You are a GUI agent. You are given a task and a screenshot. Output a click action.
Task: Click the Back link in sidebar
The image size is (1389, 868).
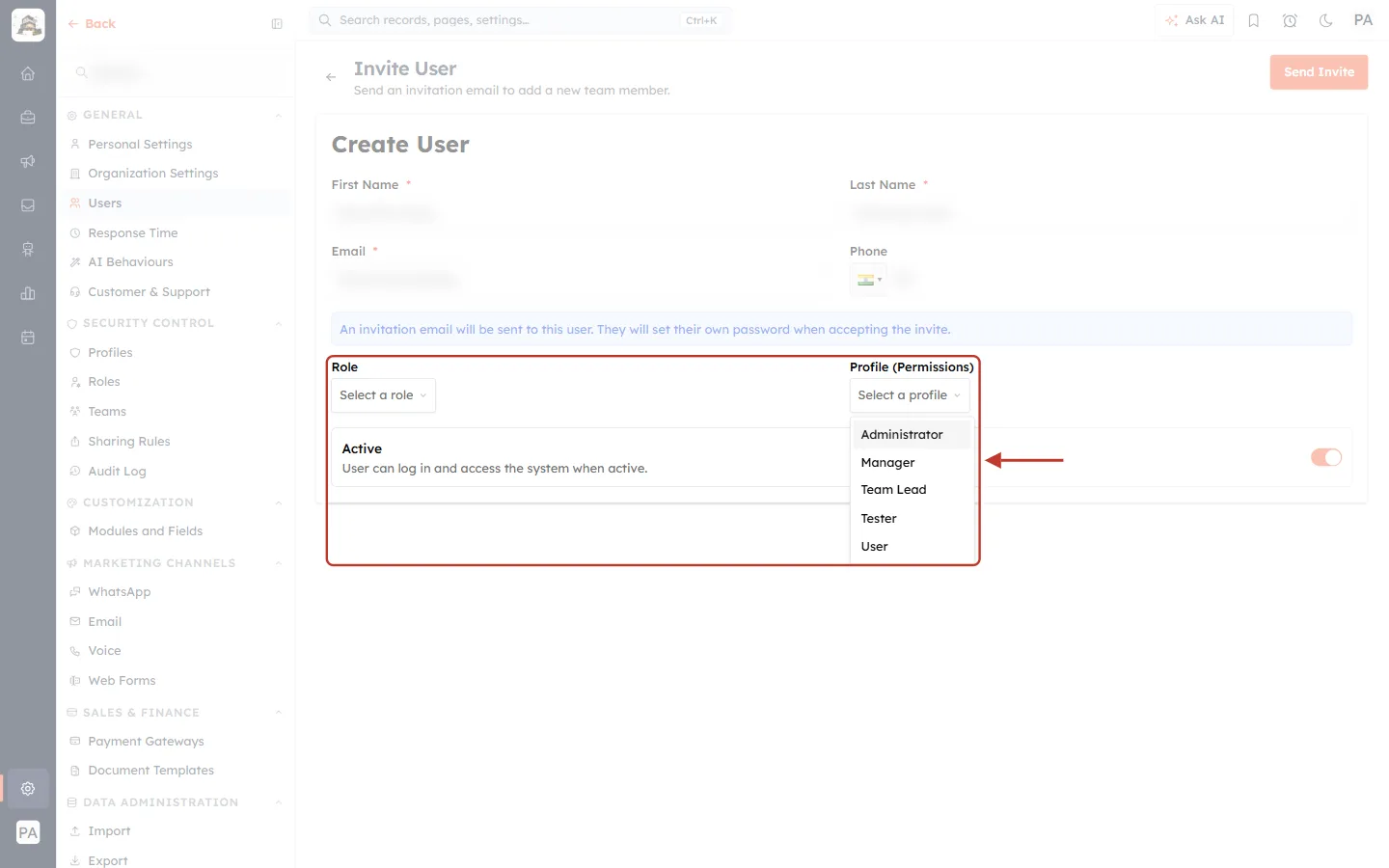click(92, 24)
